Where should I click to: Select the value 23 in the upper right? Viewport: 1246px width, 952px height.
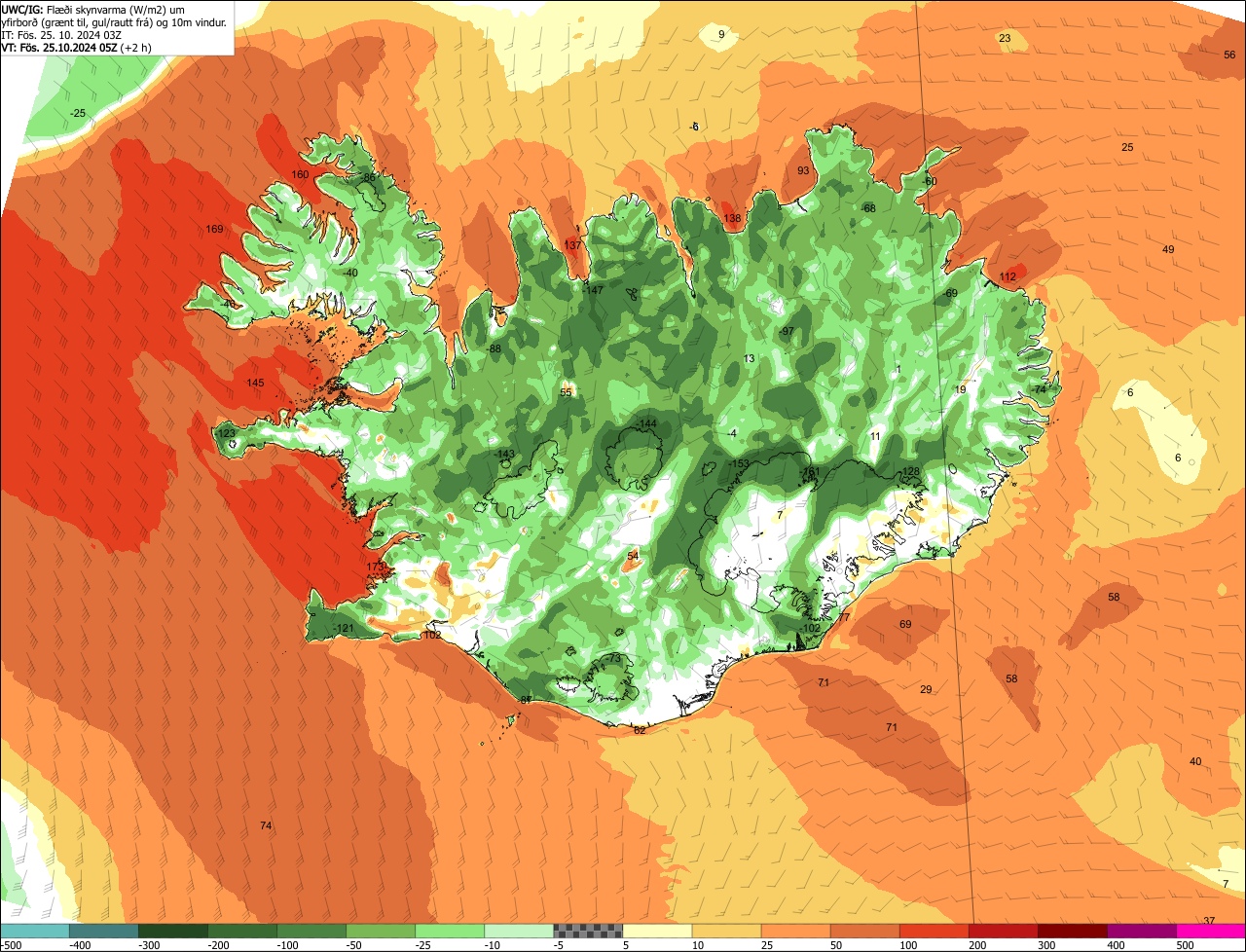click(1005, 38)
